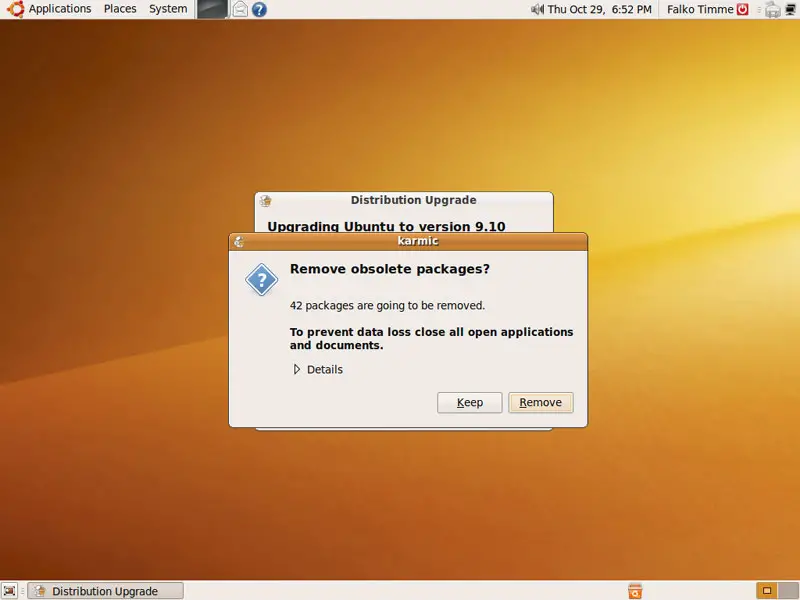800x600 pixels.
Task: Switch to the first workspace
Action: point(767,591)
